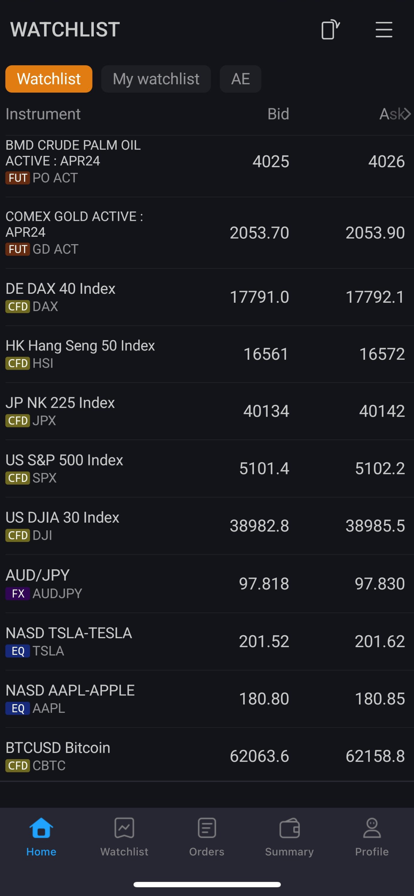Open the hamburger menu icon
Screen dimensions: 414x896
tap(384, 30)
